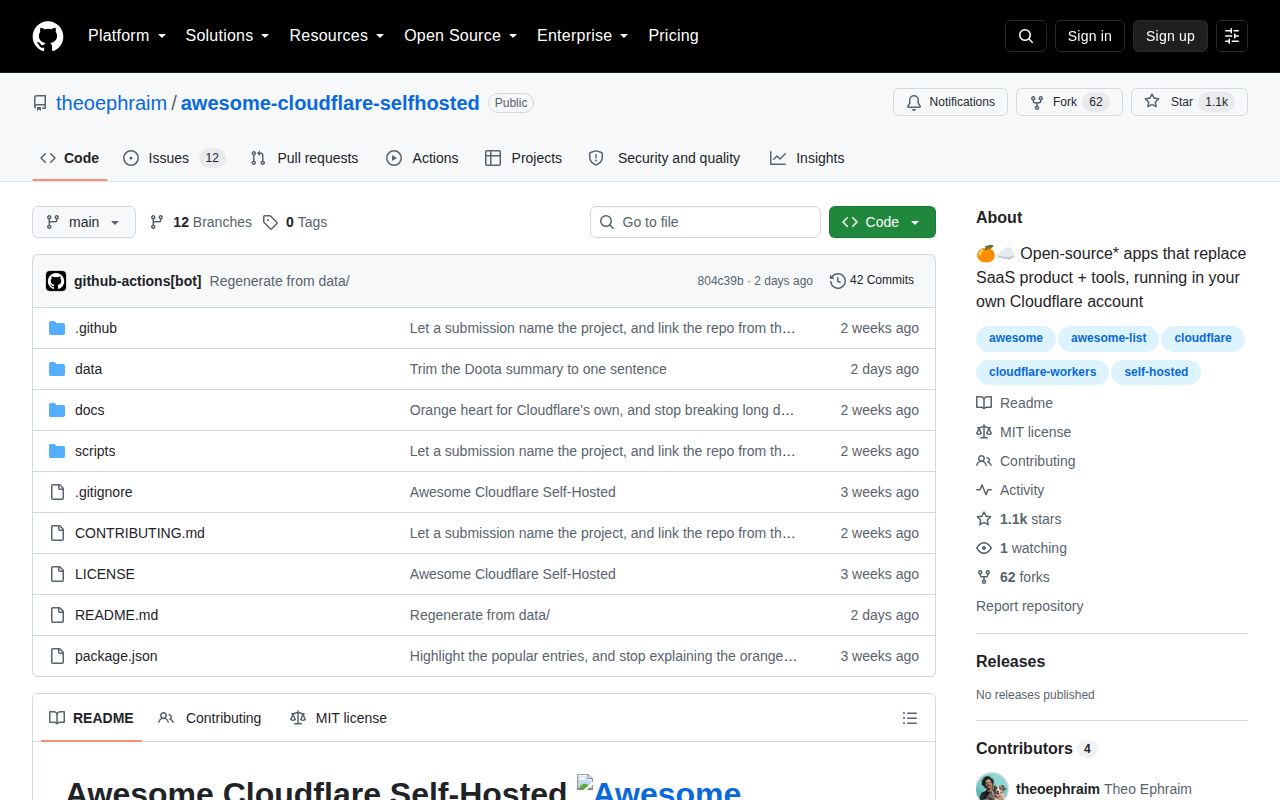The width and height of the screenshot is (1280, 800).
Task: Open the Insights tab
Action: pos(807,158)
